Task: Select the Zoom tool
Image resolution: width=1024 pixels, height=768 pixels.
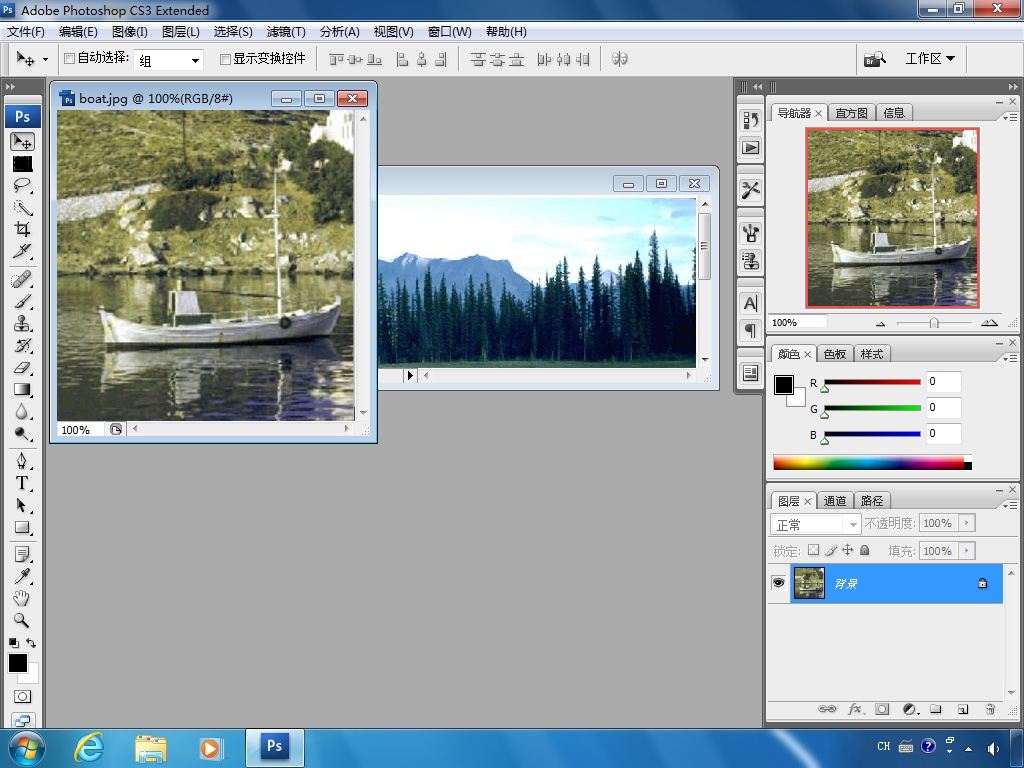Action: click(22, 620)
